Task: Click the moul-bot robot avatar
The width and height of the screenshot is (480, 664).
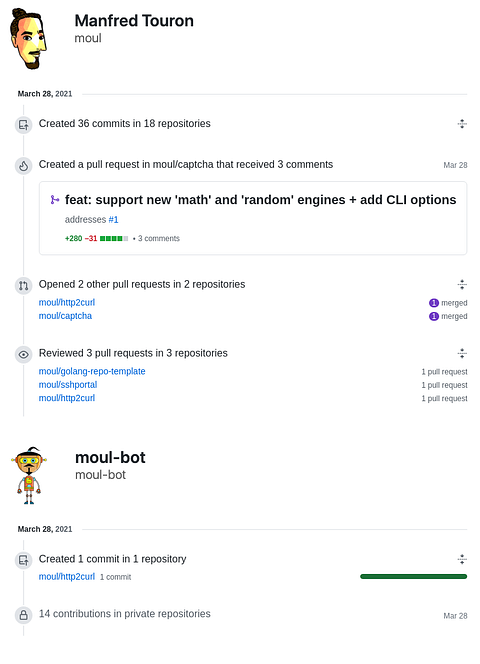Action: (29, 476)
